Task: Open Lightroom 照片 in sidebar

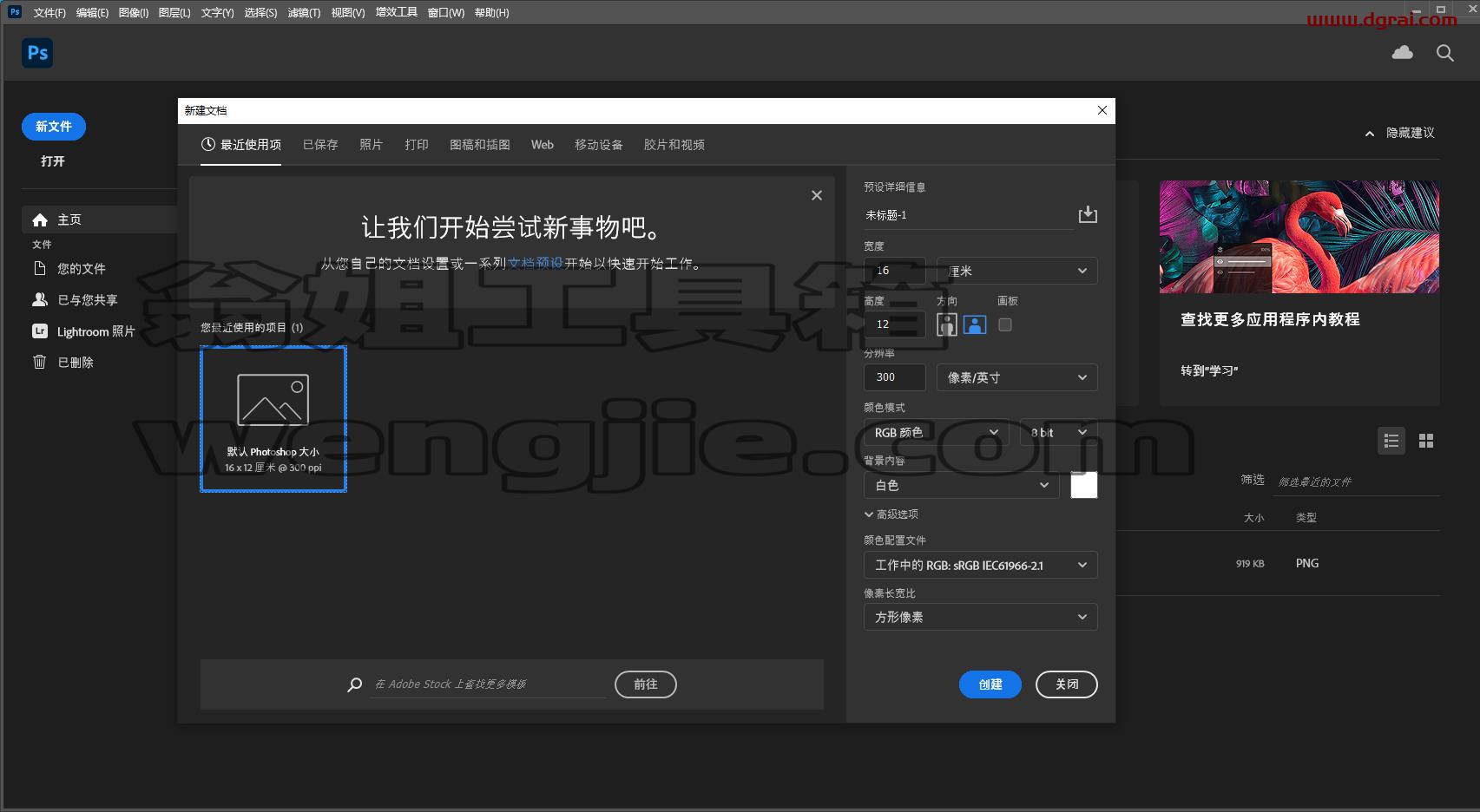Action: (x=84, y=331)
